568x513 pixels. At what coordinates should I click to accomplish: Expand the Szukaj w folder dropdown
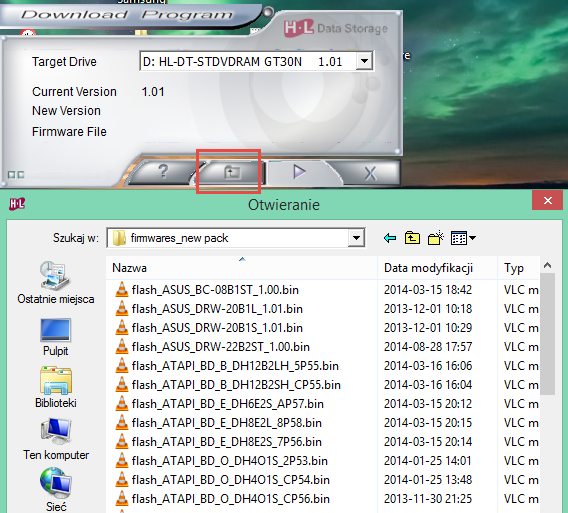click(x=356, y=238)
